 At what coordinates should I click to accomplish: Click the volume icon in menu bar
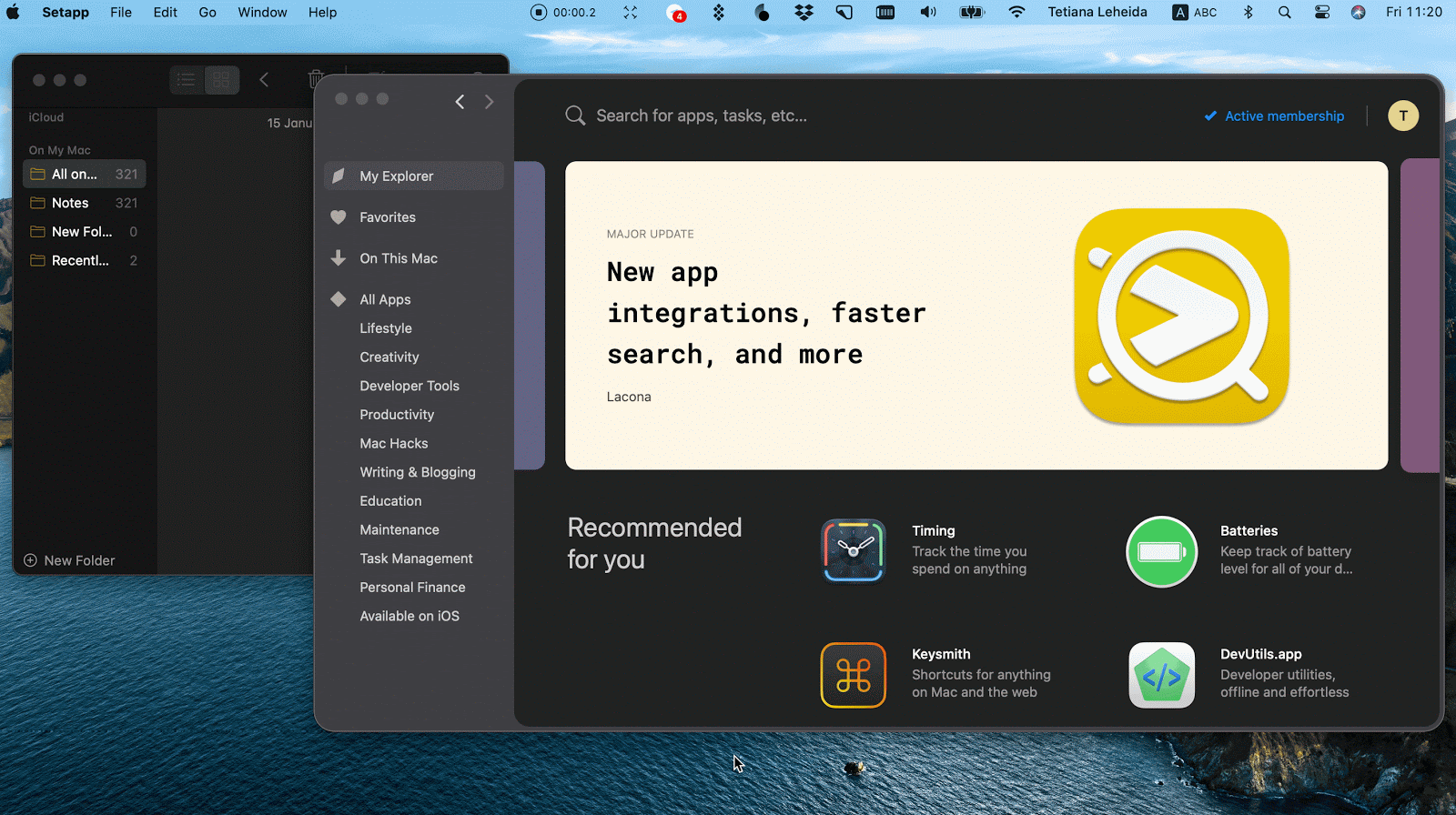coord(927,12)
